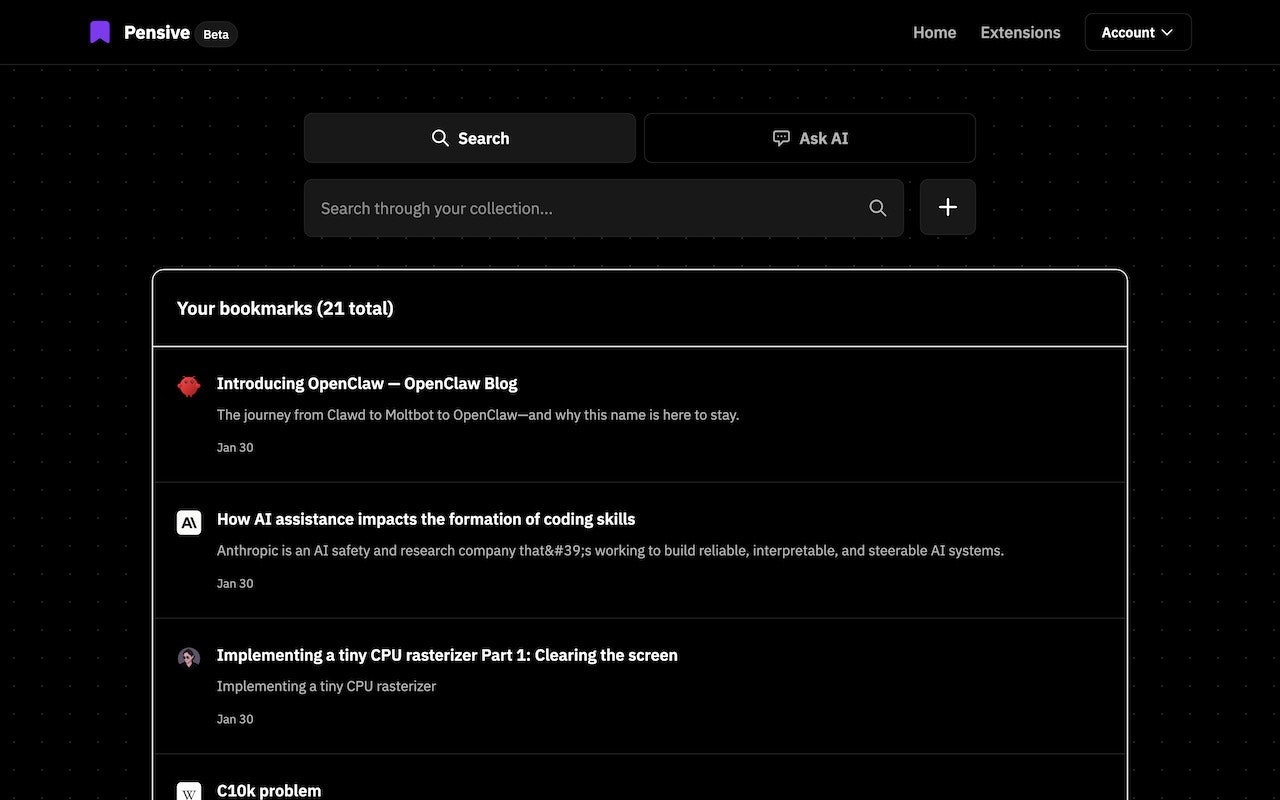Focus the Search through your collection field
Image resolution: width=1280 pixels, height=800 pixels.
tap(604, 208)
